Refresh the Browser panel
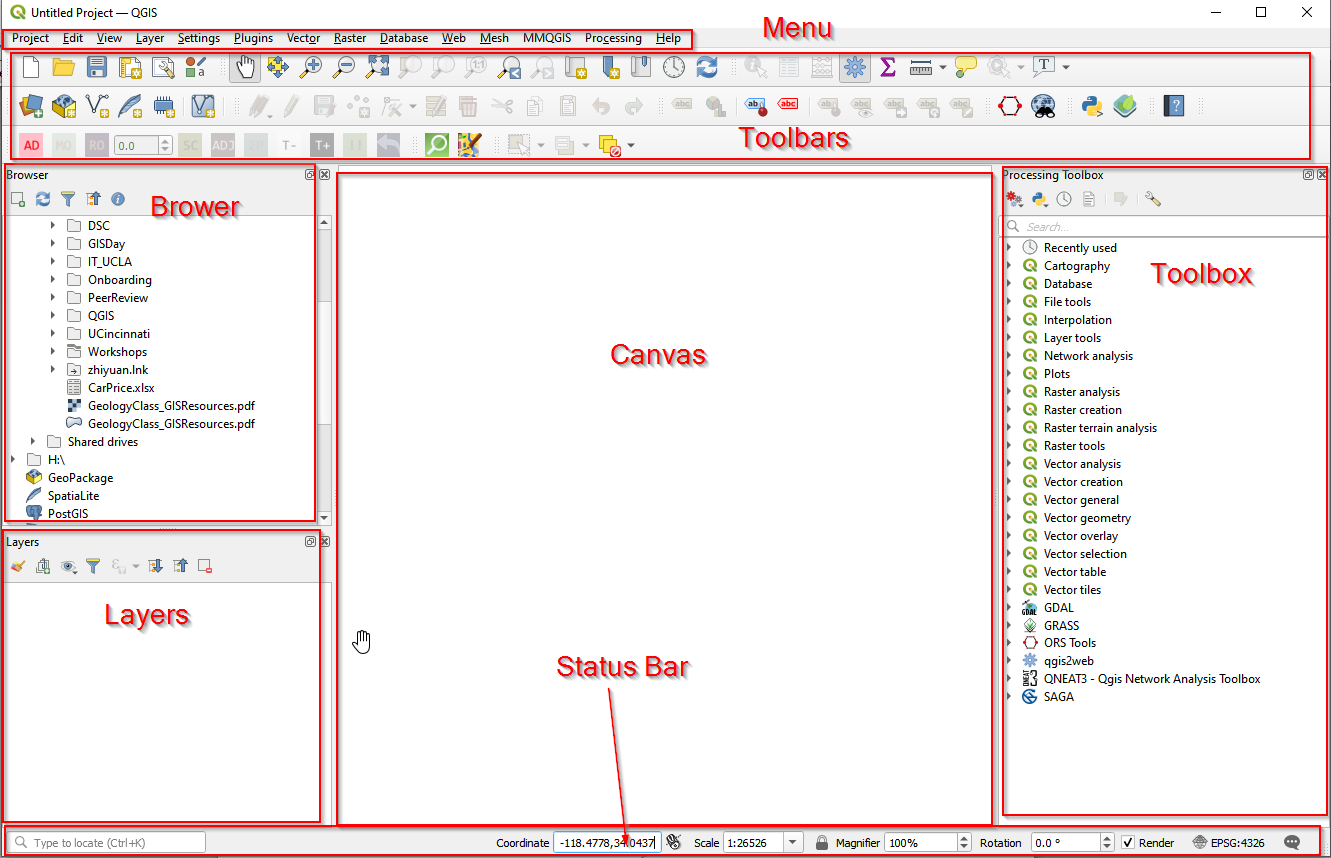Screen dimensions: 1331x858 [43, 200]
